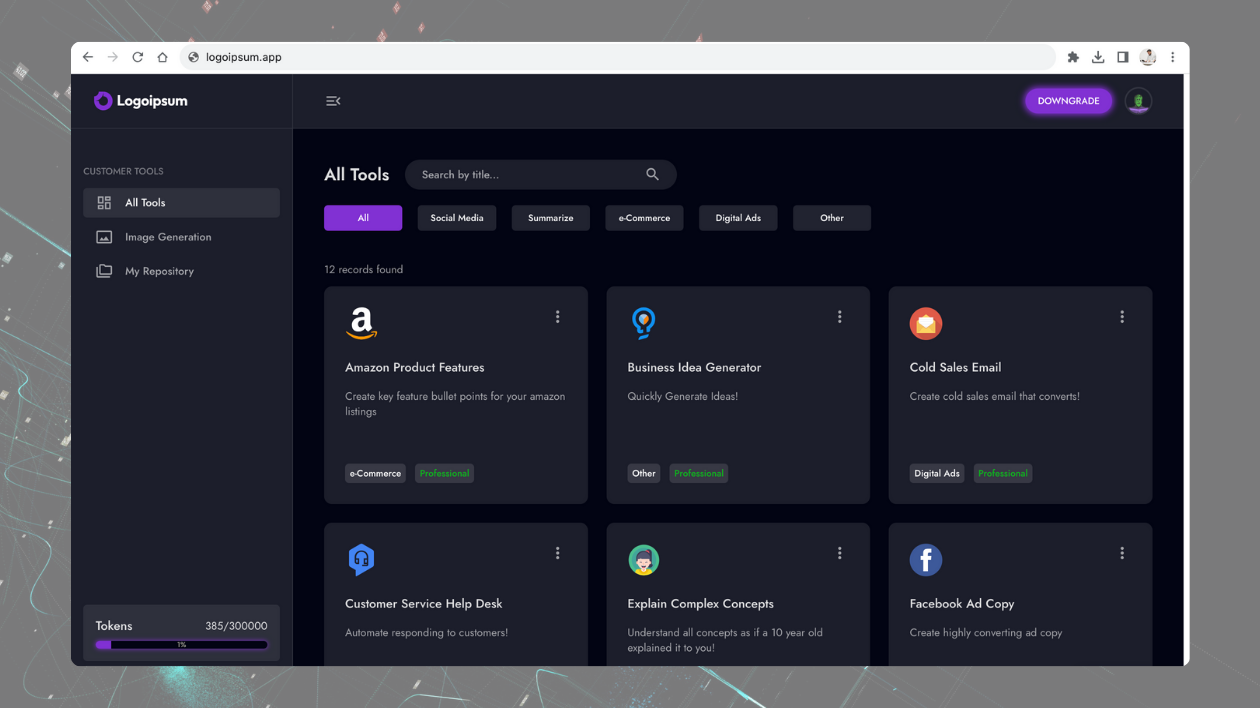Image resolution: width=1260 pixels, height=708 pixels.
Task: Click Professional tag on Cold Sales Email card
Action: click(1003, 473)
